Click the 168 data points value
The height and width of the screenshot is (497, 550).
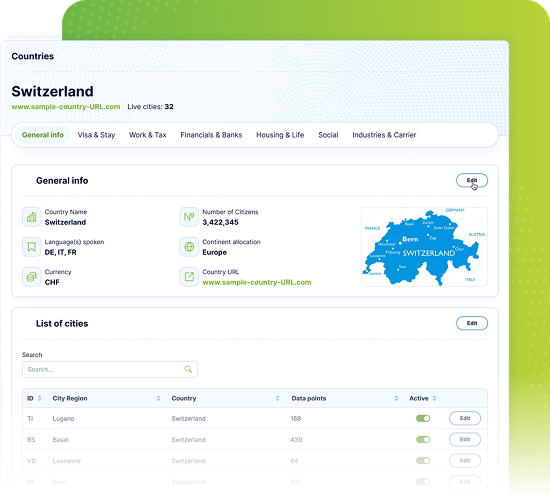coord(296,418)
